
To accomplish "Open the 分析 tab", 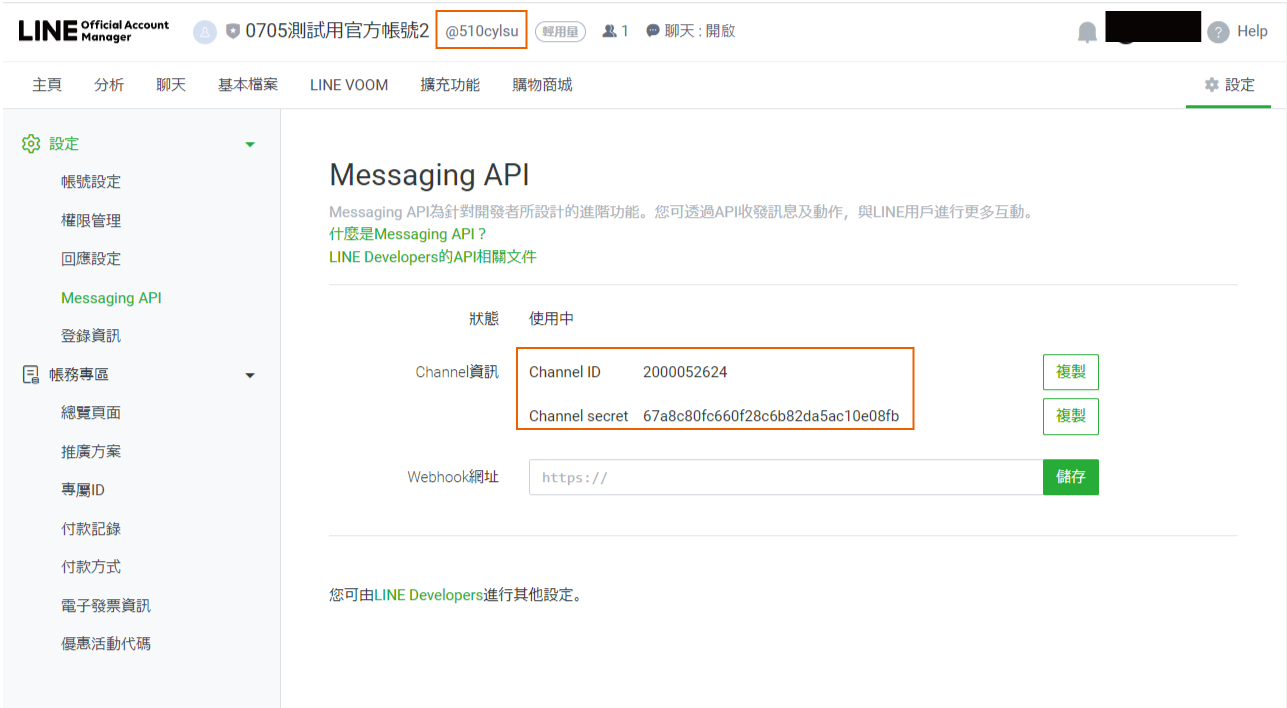I will [109, 85].
